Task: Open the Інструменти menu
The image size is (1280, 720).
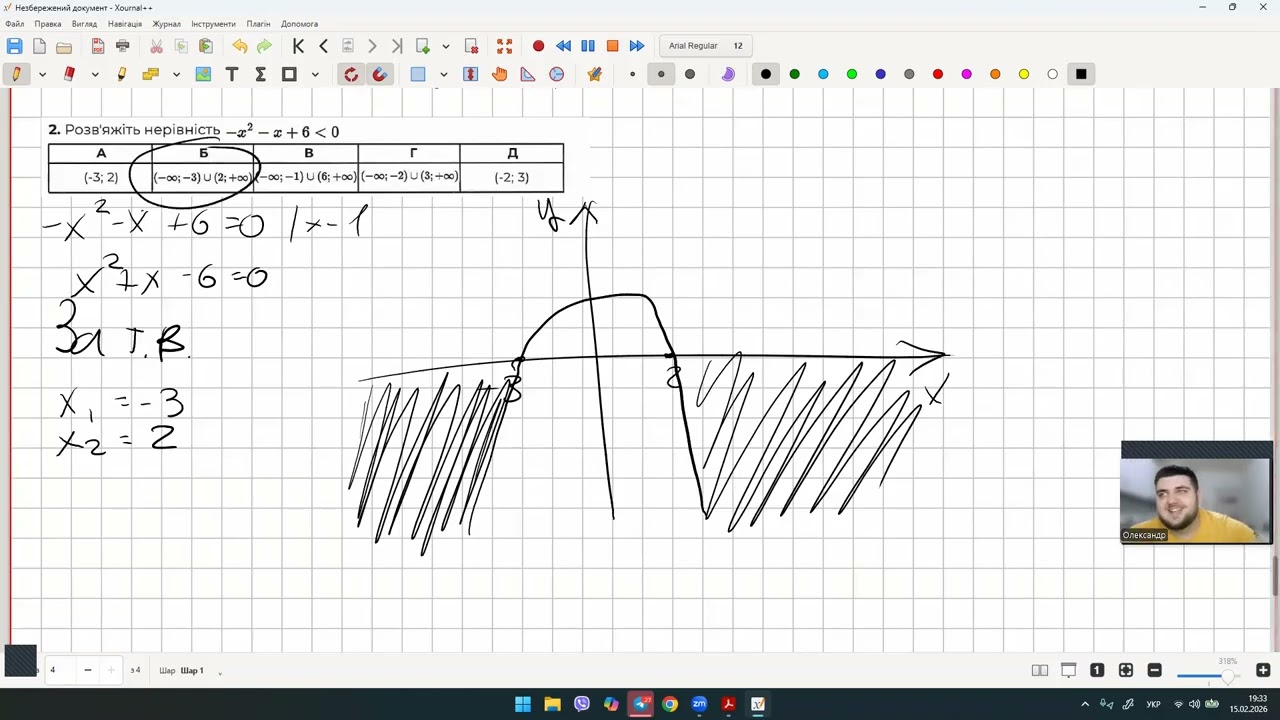Action: click(214, 24)
